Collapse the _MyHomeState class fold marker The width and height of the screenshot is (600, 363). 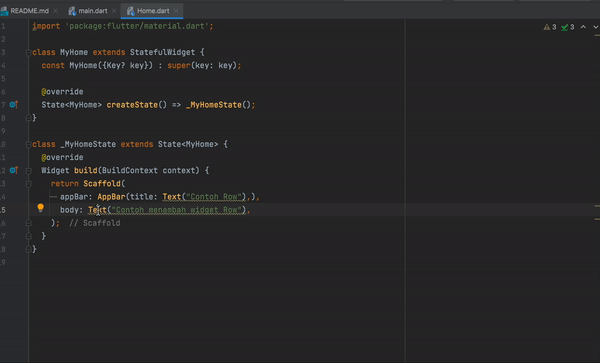(x=28, y=144)
